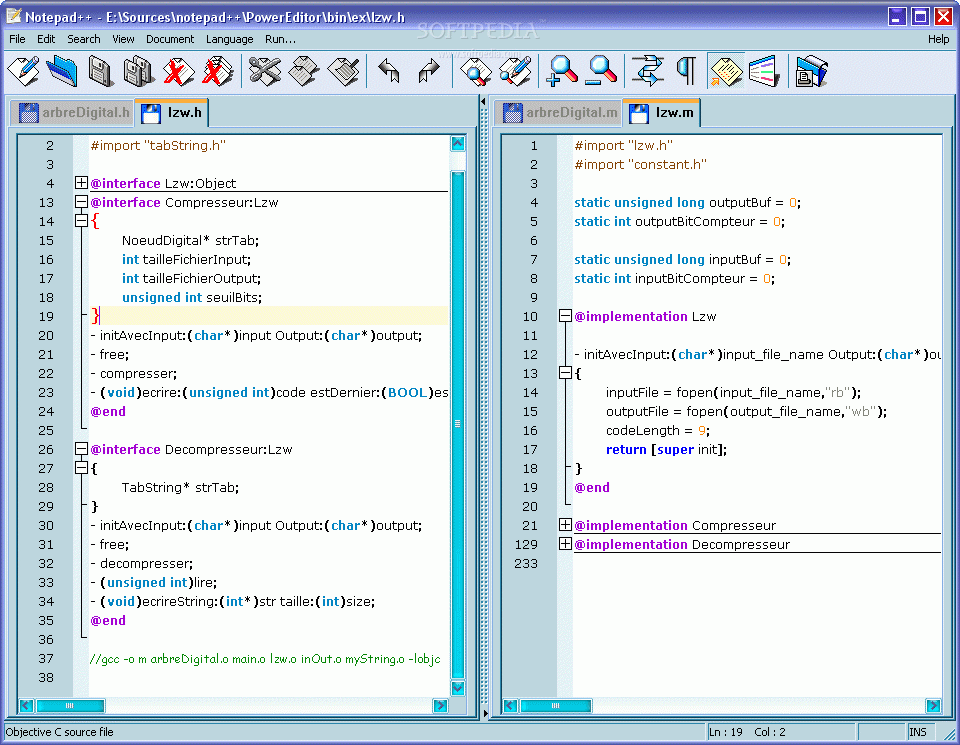Screen dimensions: 960x745
Task: Click left pane horizontal scrollbar thumb
Action: click(70, 705)
